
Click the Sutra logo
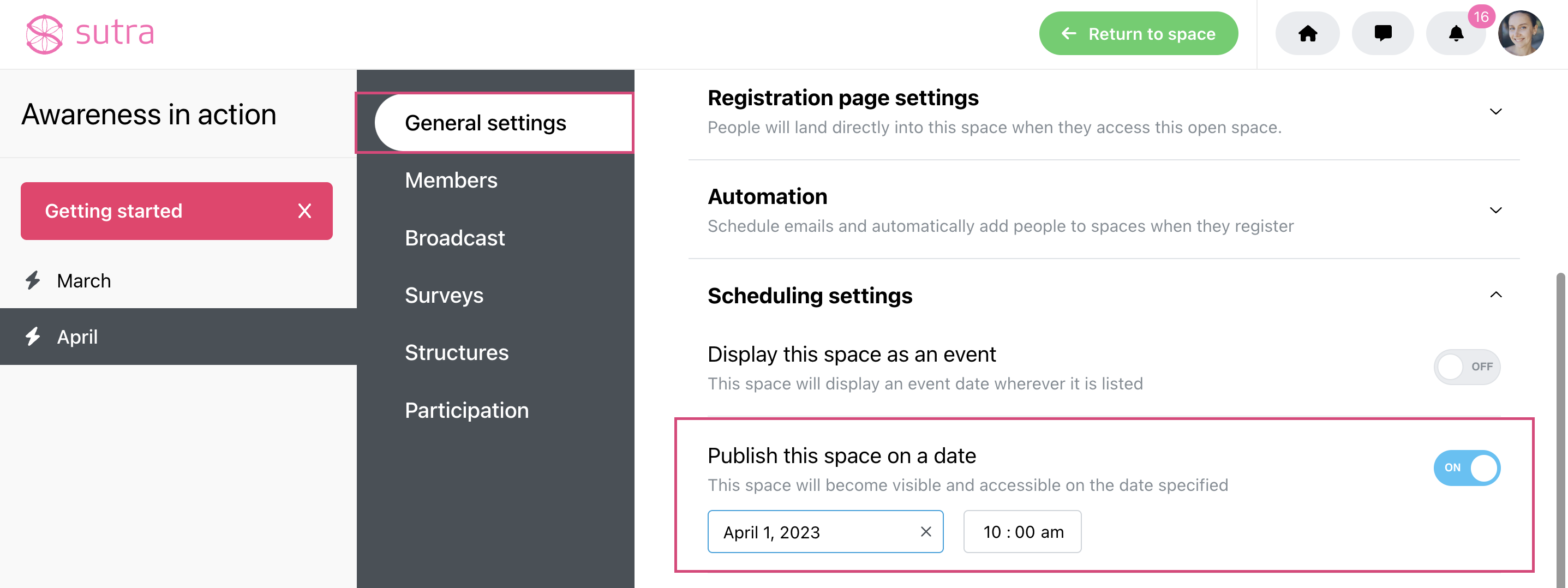[90, 33]
